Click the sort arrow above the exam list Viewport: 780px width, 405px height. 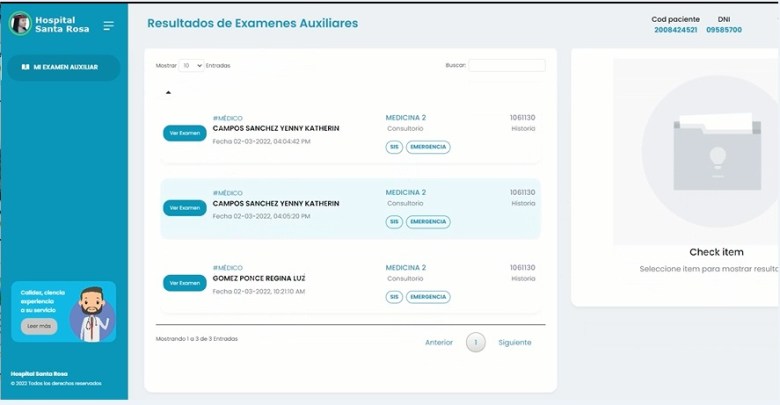168,93
